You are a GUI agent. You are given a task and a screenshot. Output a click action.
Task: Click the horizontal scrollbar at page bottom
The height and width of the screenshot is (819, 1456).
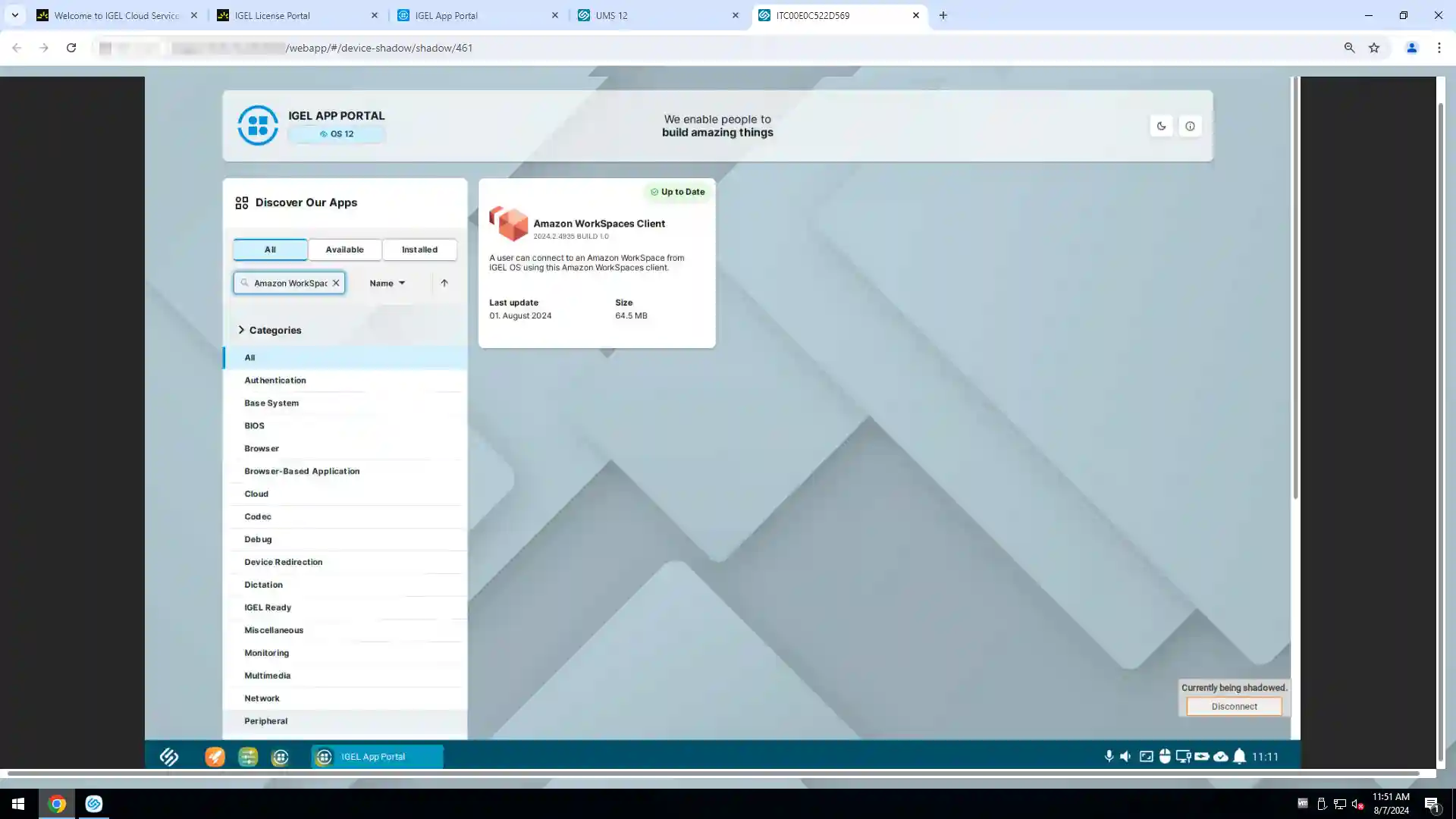[x=713, y=773]
